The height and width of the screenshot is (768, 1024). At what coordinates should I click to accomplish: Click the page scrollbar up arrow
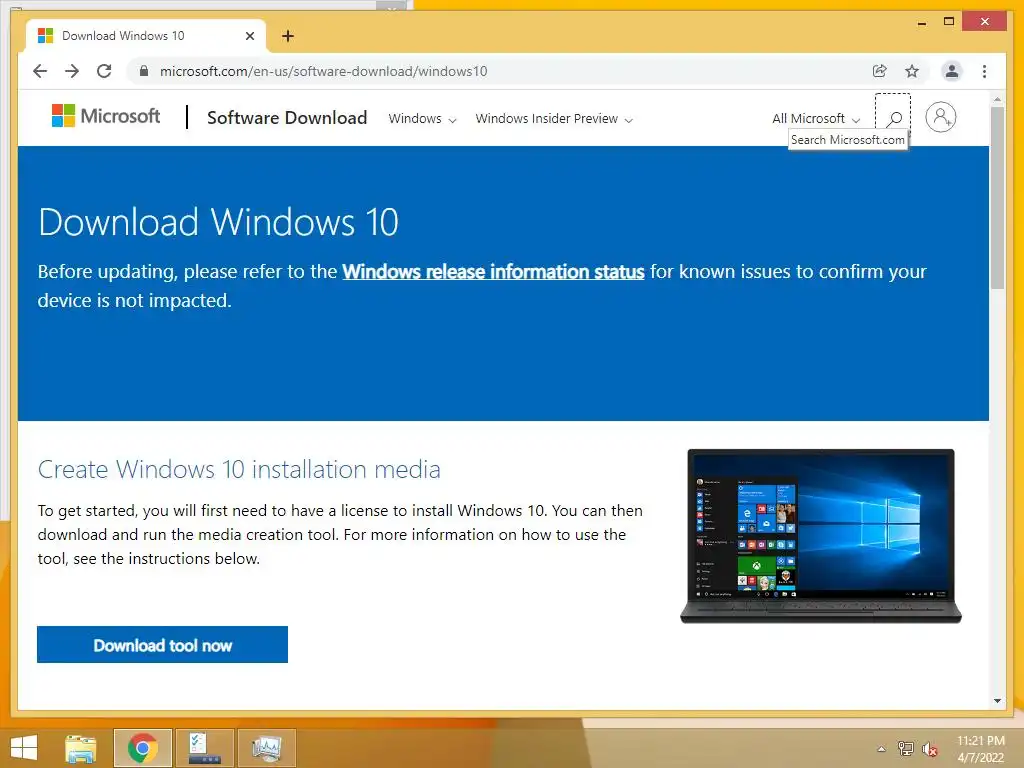[997, 99]
